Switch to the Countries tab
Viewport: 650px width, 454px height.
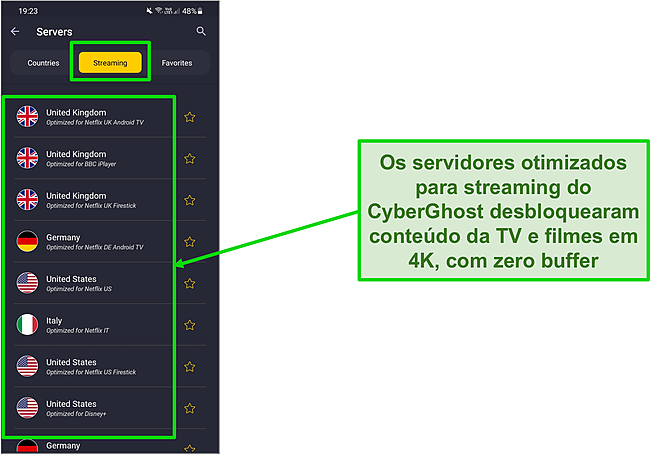(x=43, y=63)
